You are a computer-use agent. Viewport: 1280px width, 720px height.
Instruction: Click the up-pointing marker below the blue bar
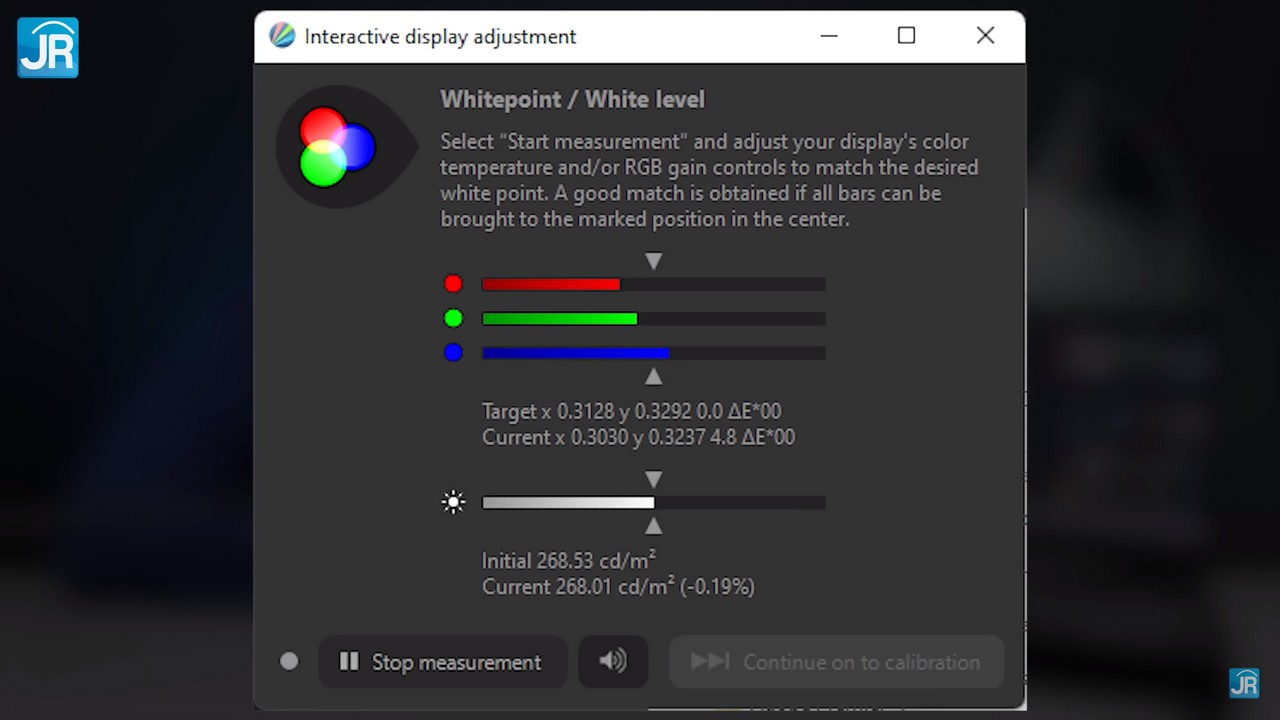tap(653, 377)
